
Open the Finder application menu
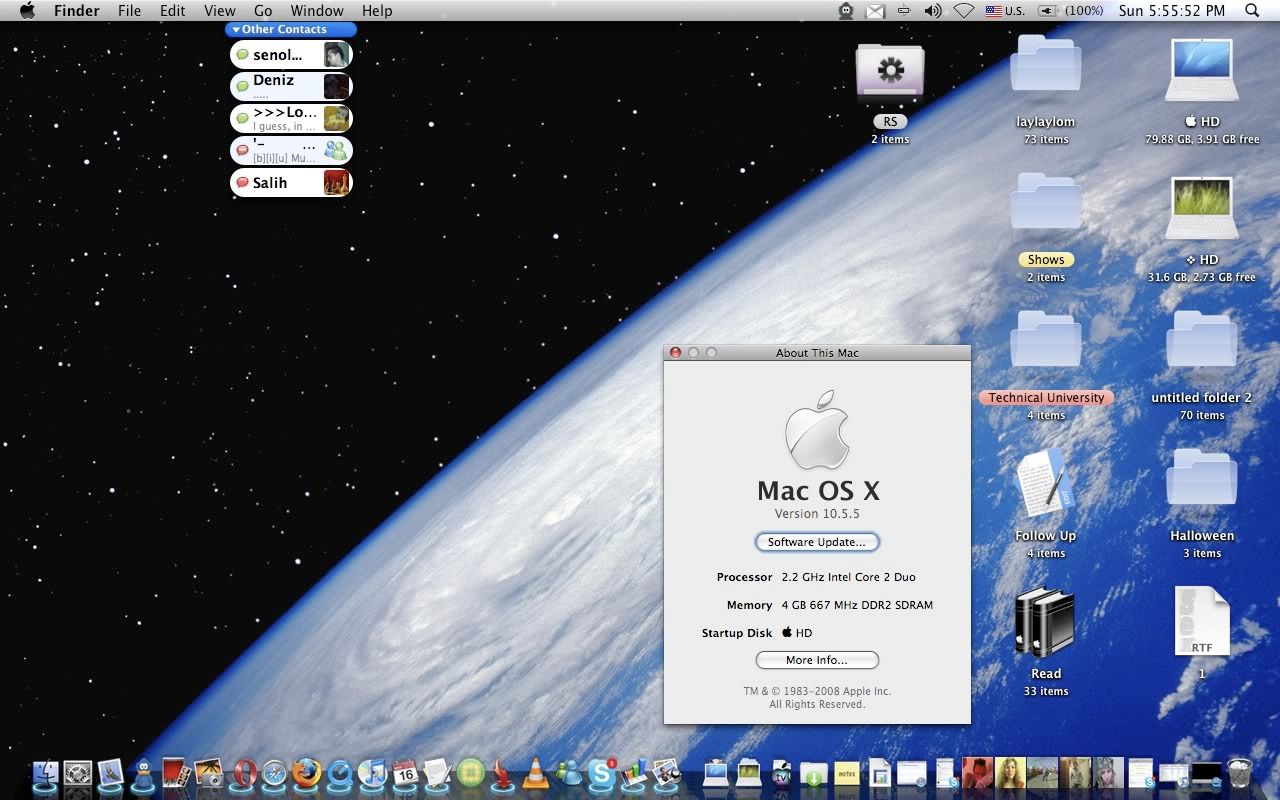click(x=76, y=11)
